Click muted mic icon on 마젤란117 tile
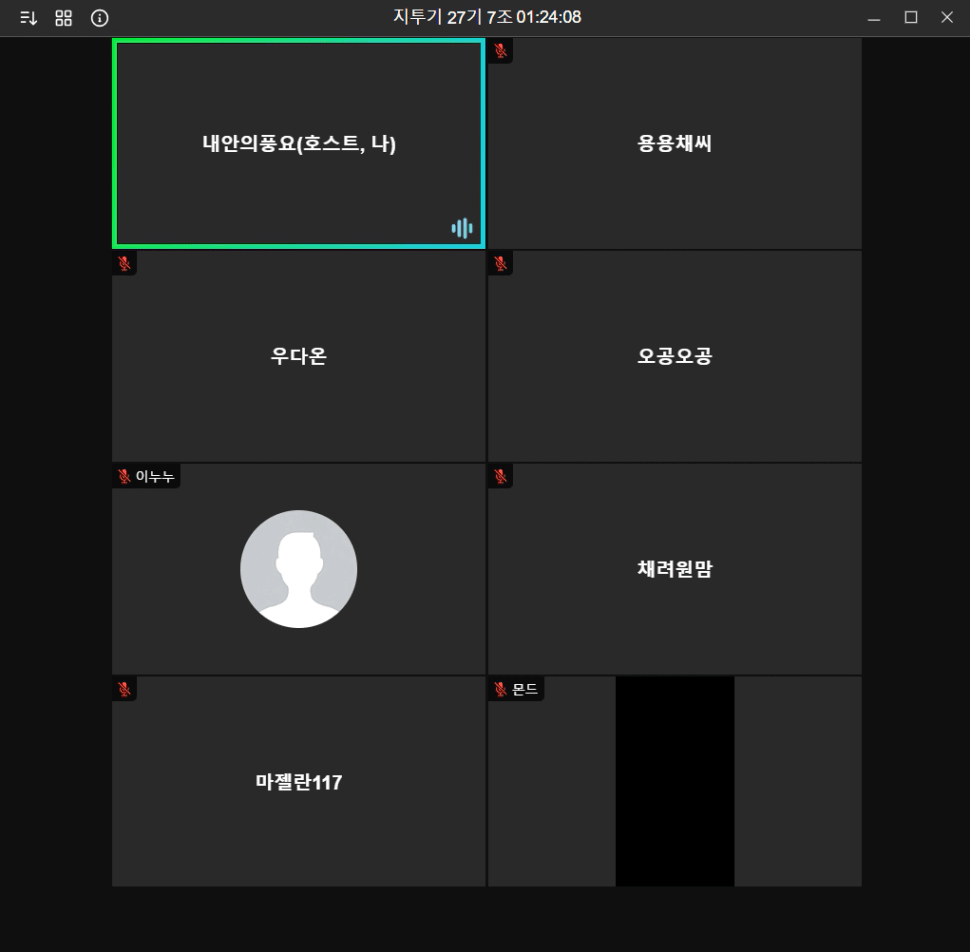 click(124, 689)
